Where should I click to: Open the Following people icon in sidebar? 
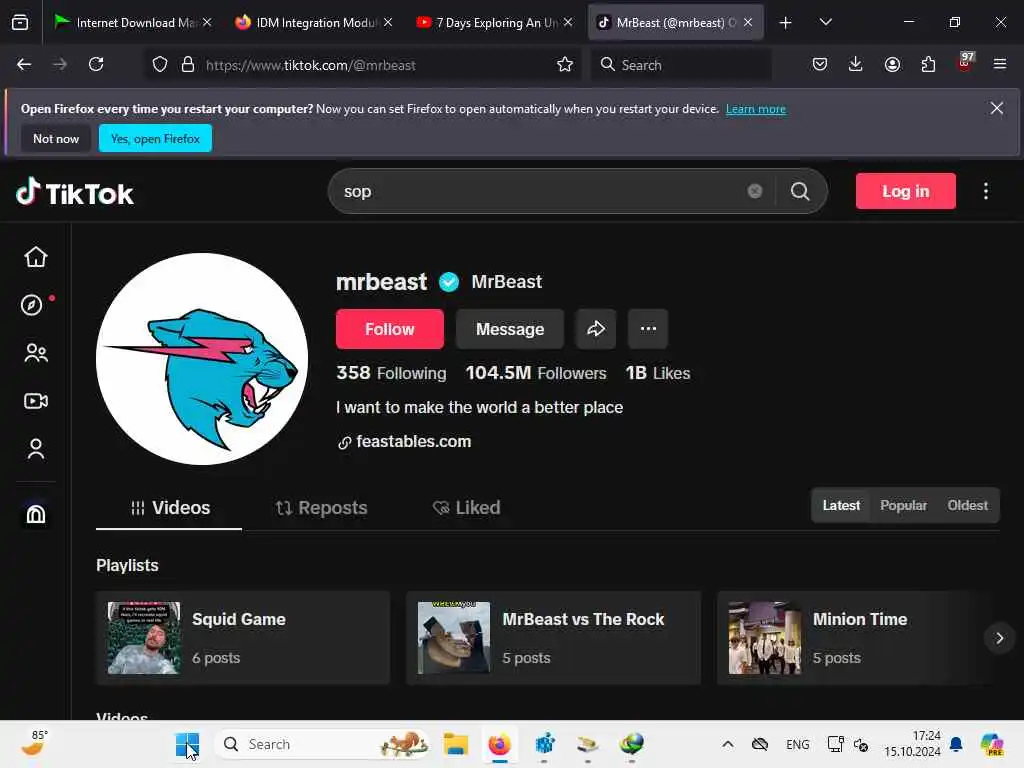click(x=35, y=353)
